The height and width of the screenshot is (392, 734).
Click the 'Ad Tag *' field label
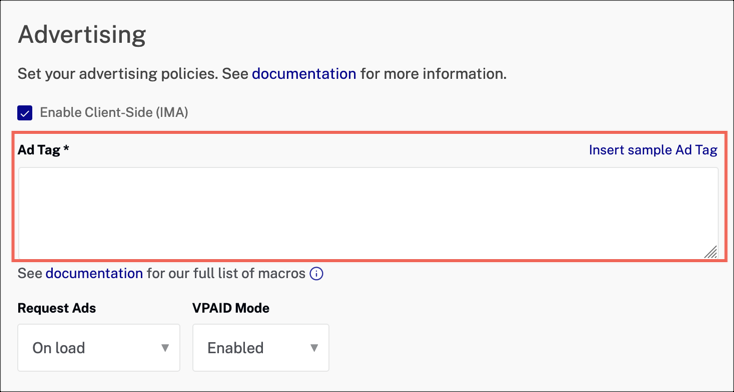coord(44,150)
